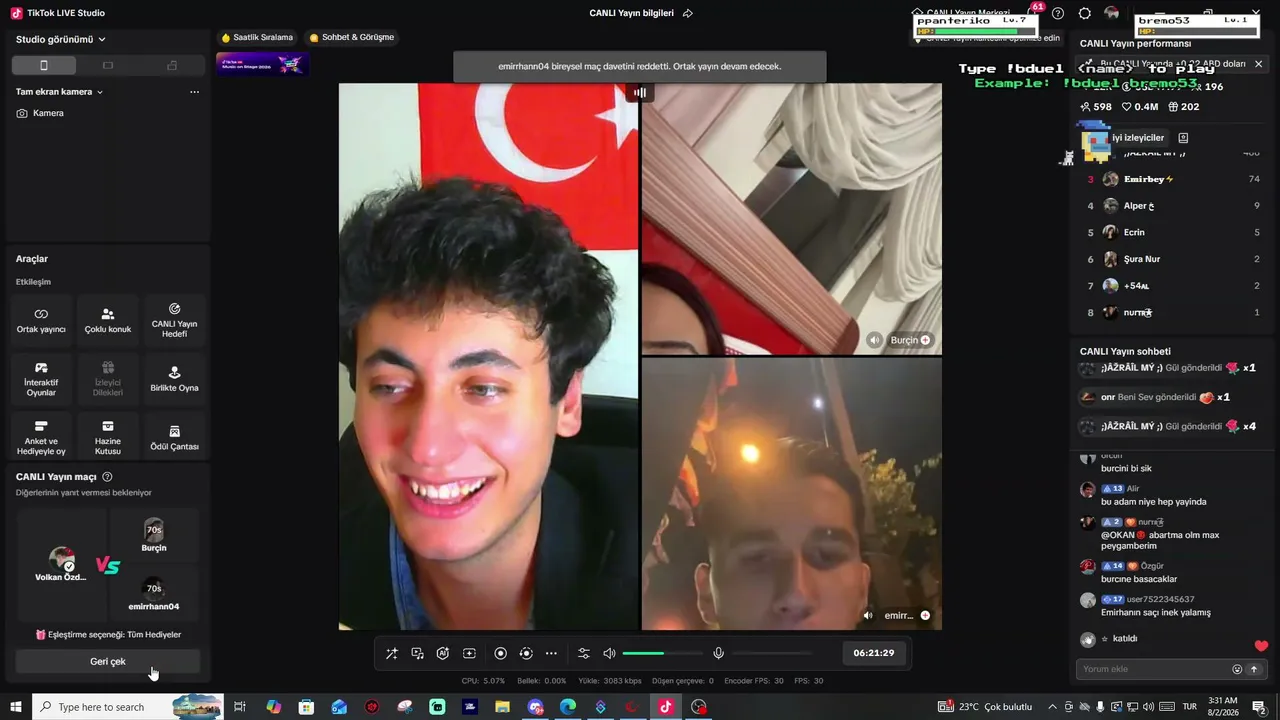Open the Hazine Kutusu tool

click(x=108, y=438)
